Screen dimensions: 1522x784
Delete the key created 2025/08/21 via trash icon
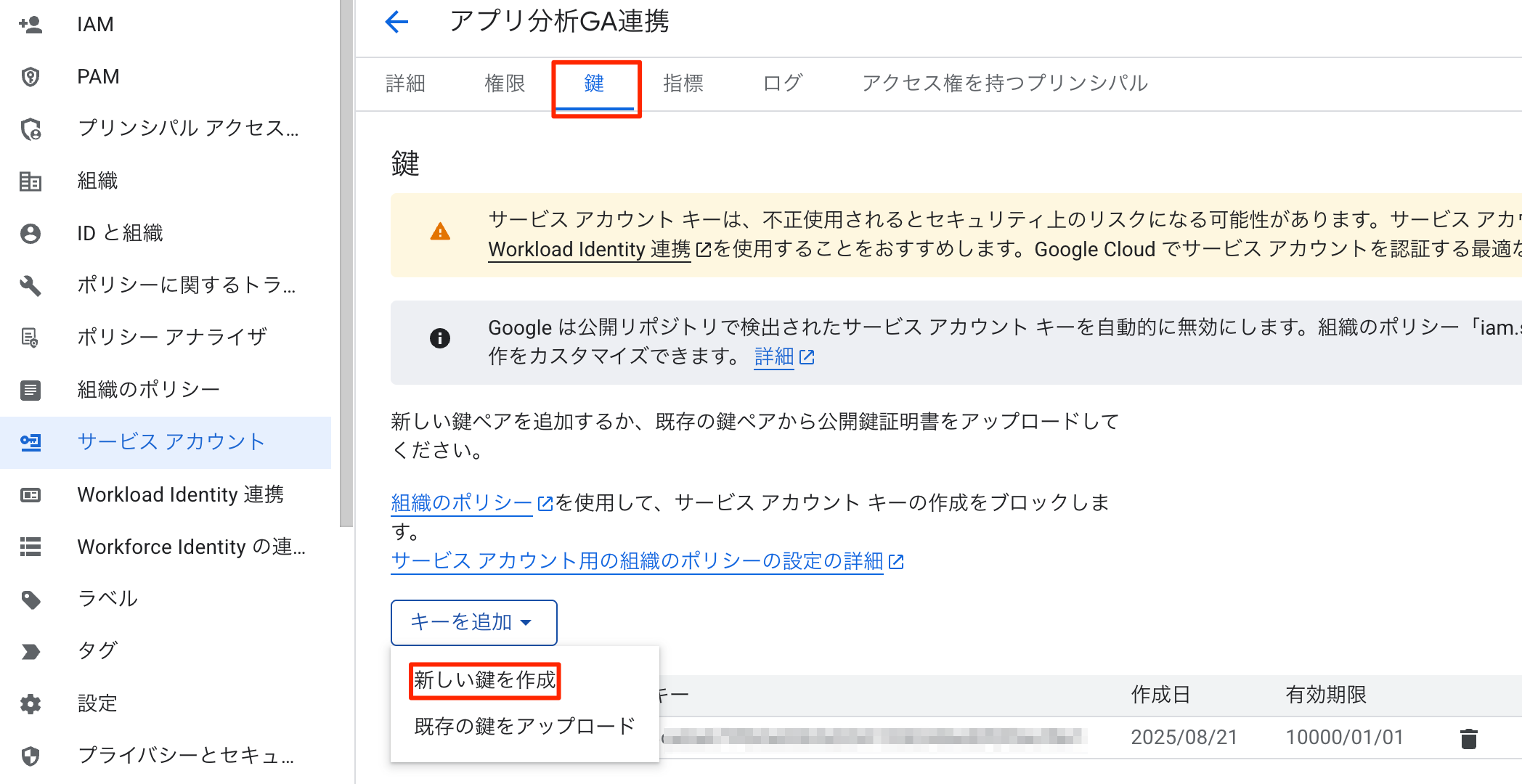point(1469,738)
